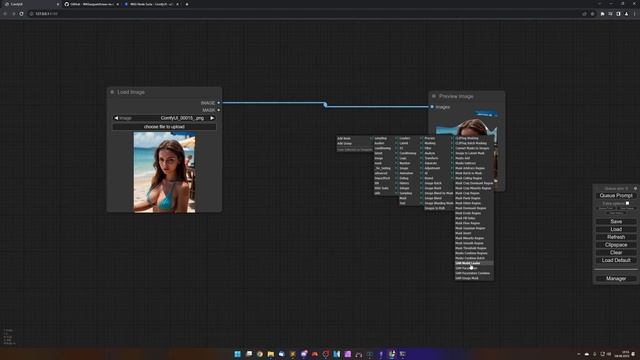
Task: Click the Load Image preview thumbnail
Action: coord(164,172)
